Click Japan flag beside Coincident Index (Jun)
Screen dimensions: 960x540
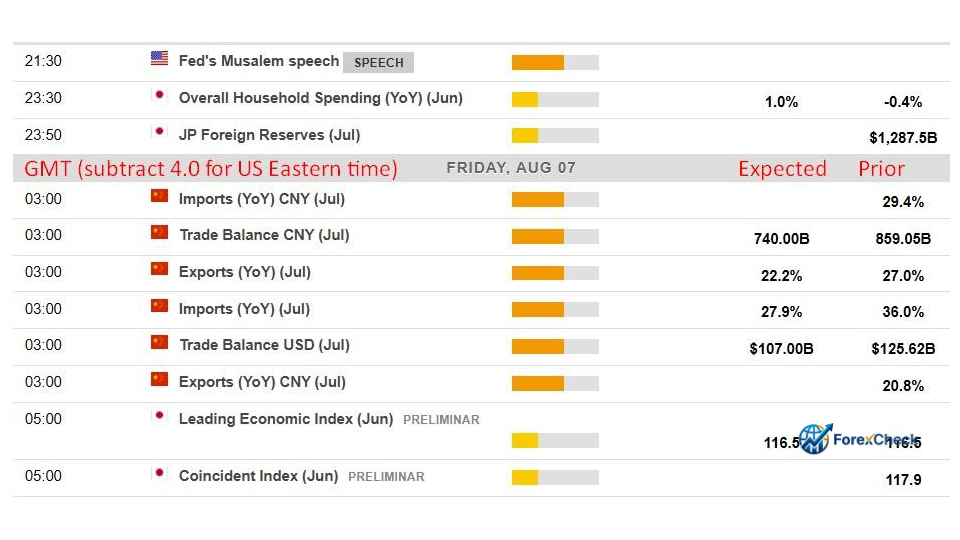(x=159, y=473)
